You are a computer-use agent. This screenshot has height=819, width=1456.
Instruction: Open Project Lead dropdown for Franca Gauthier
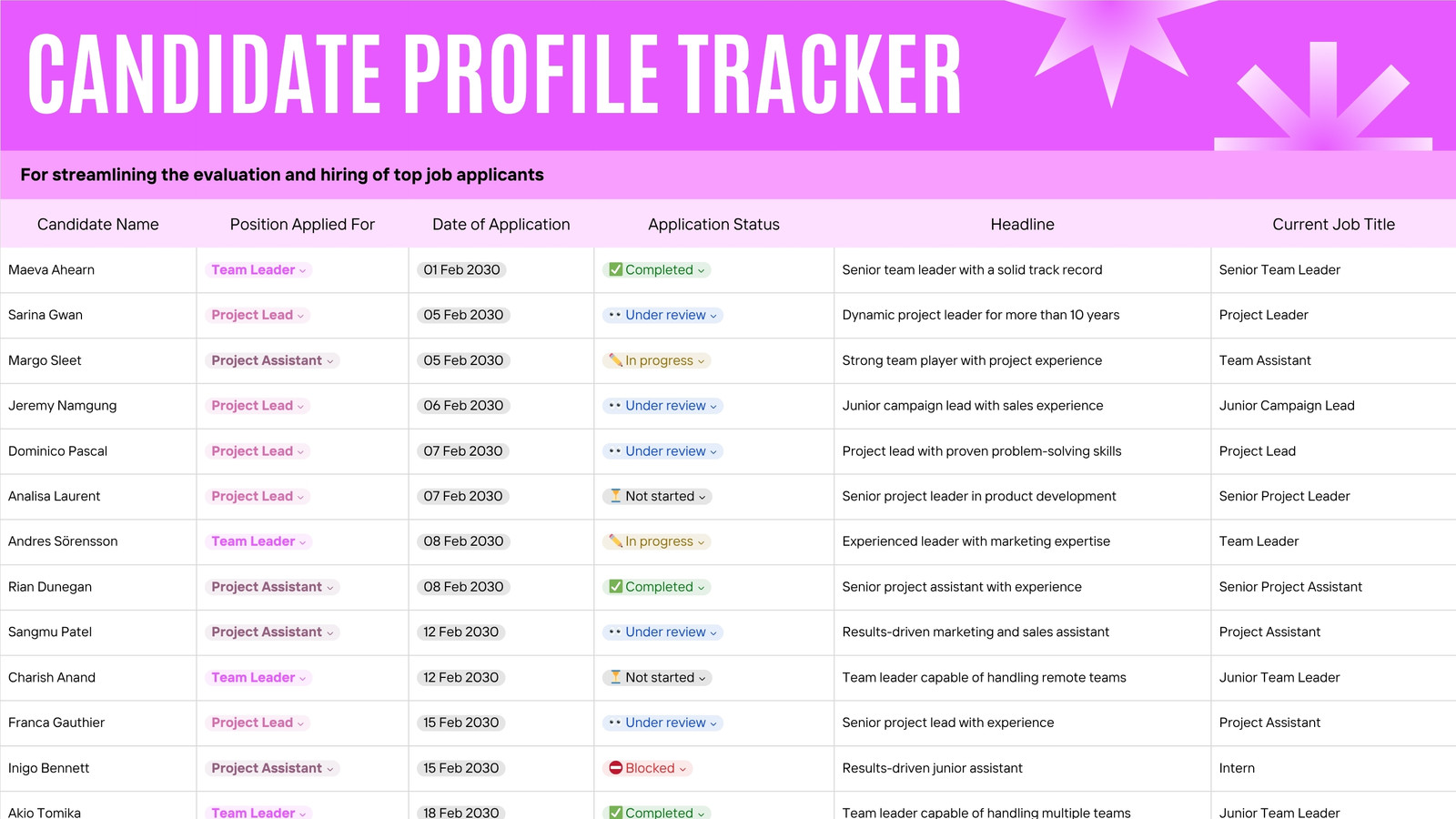[x=301, y=723]
